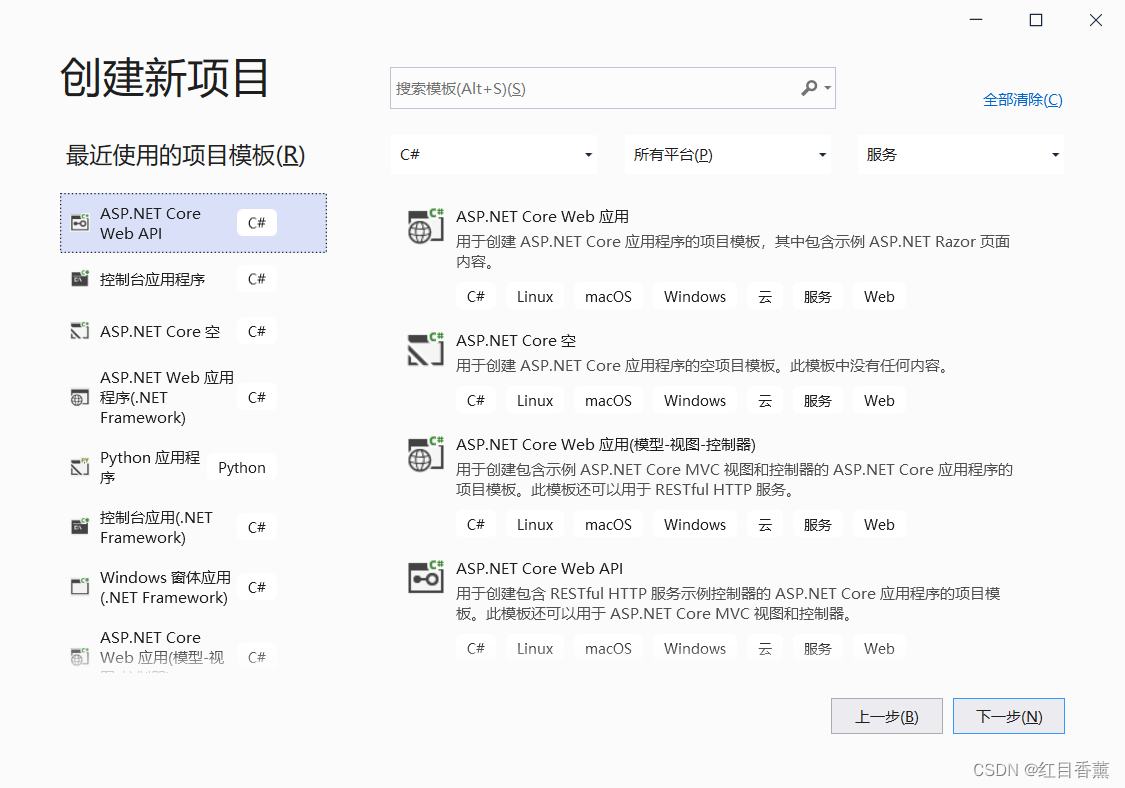Click the ASP.NET Core Web API list icon
Image resolution: width=1125 pixels, height=788 pixels.
pos(425,577)
